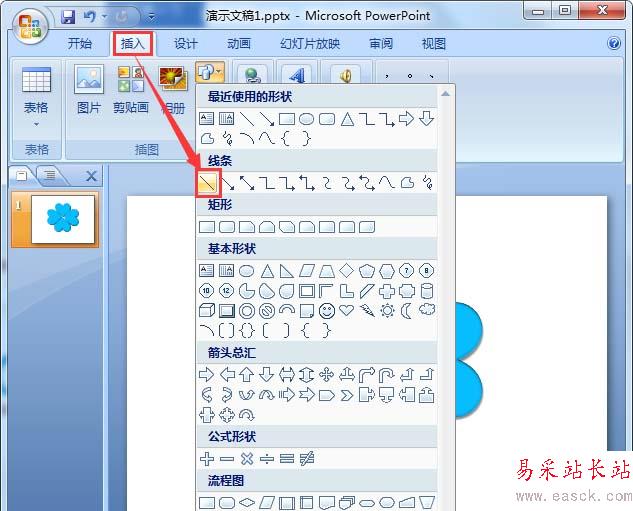
Task: Pick scribble tool in 线条 row
Action: [x=428, y=183]
